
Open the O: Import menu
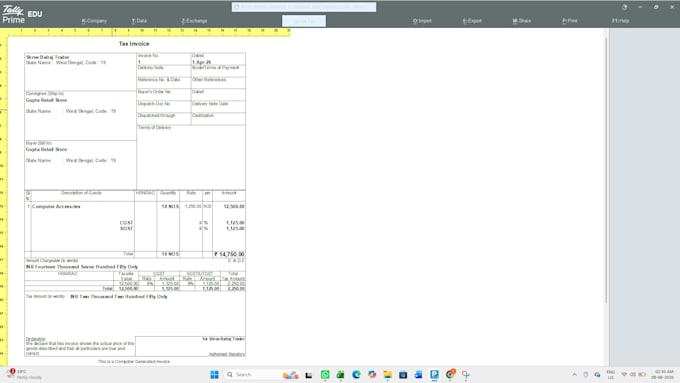[x=422, y=21]
